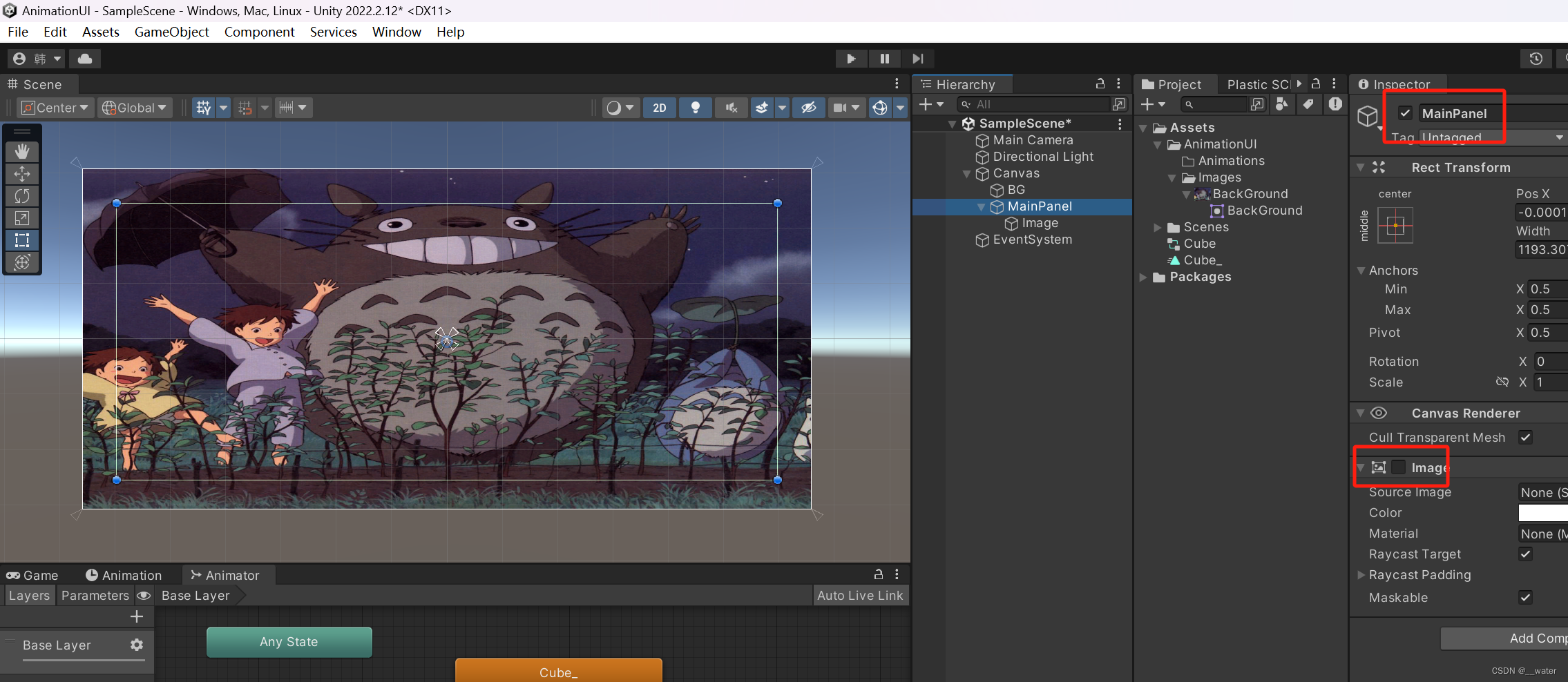Select the Rotate tool in Scene
The image size is (1568, 682).
point(22,196)
